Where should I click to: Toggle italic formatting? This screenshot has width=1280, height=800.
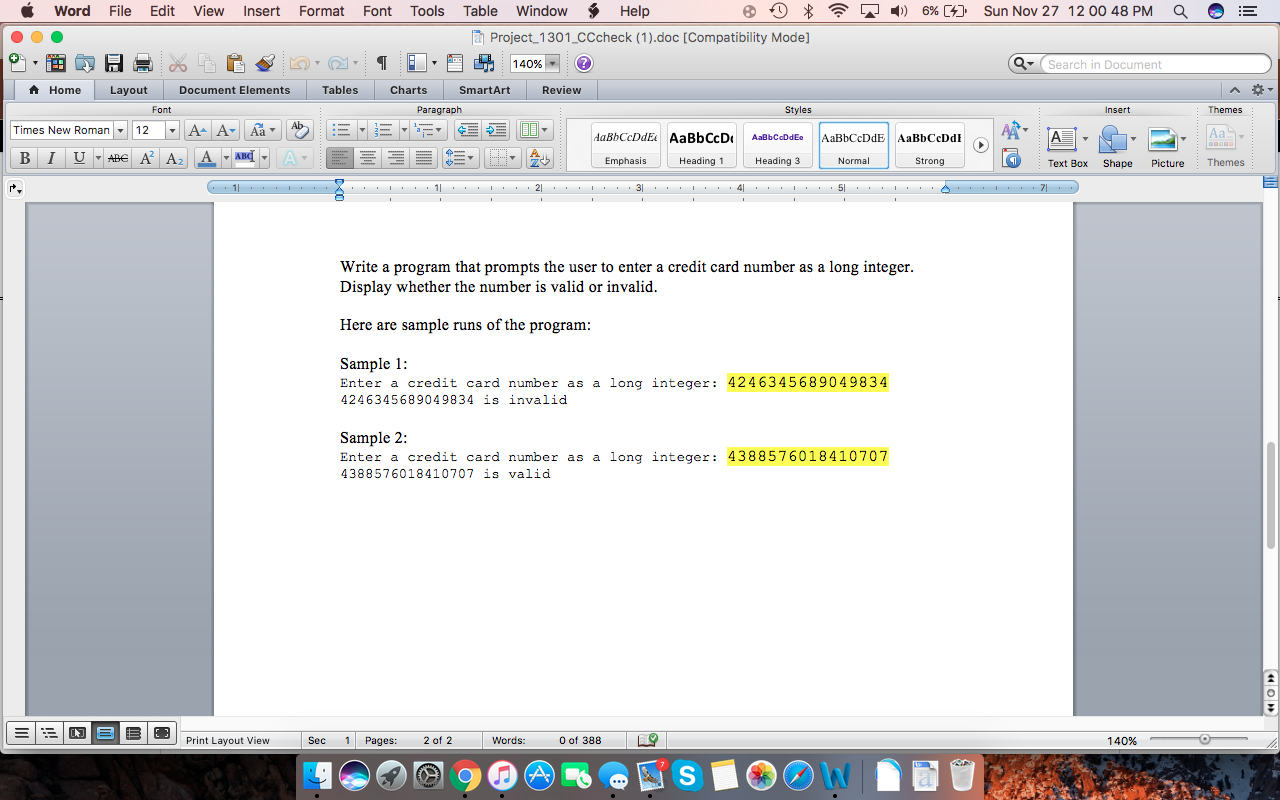pyautogui.click(x=51, y=158)
